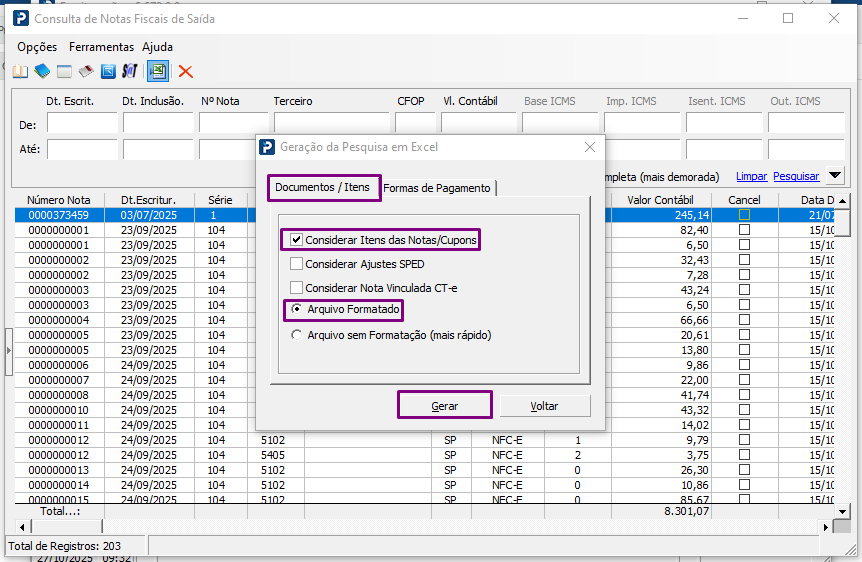Image resolution: width=862 pixels, height=562 pixels.
Task: Toggle Considerar Itens das Notas/Cupons checkbox
Action: coord(296,240)
